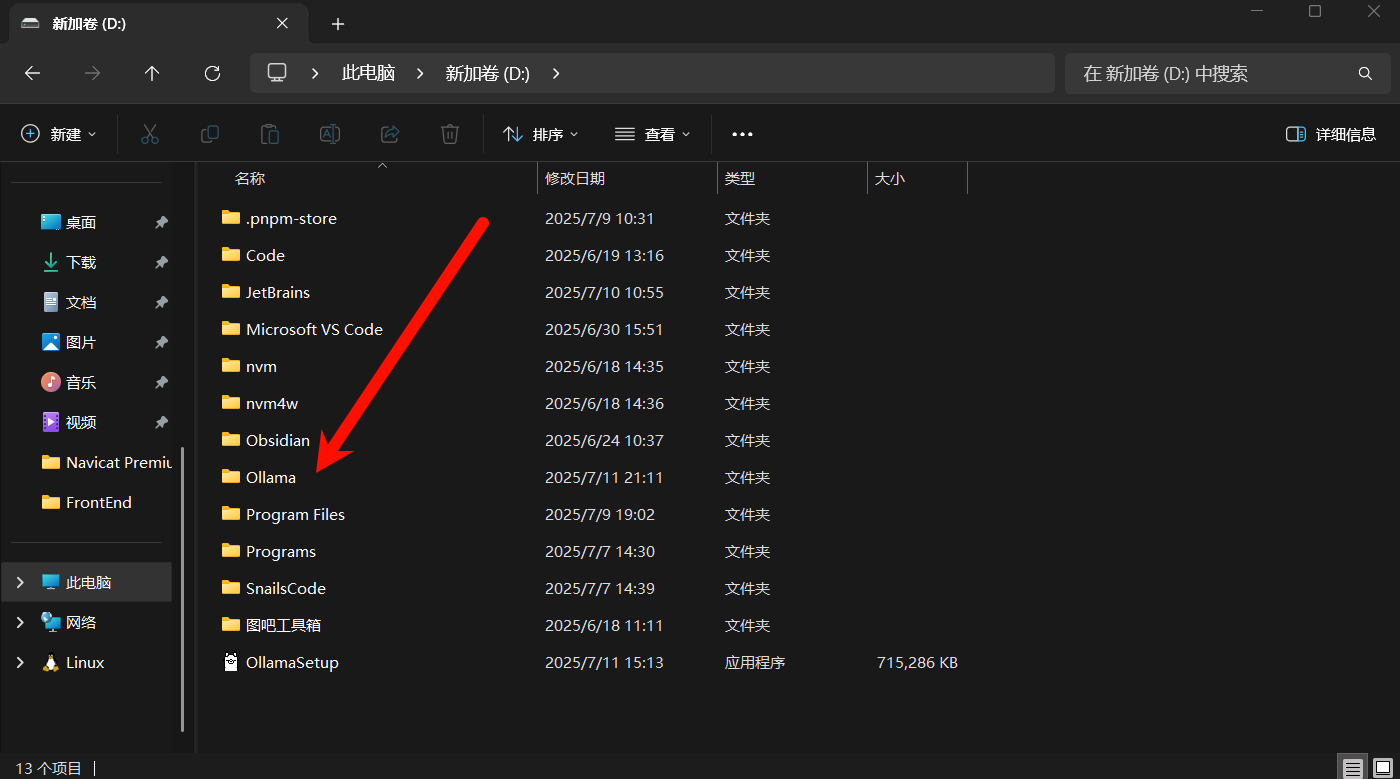This screenshot has width=1400, height=779.
Task: Expand 网络 tree node
Action: click(20, 622)
